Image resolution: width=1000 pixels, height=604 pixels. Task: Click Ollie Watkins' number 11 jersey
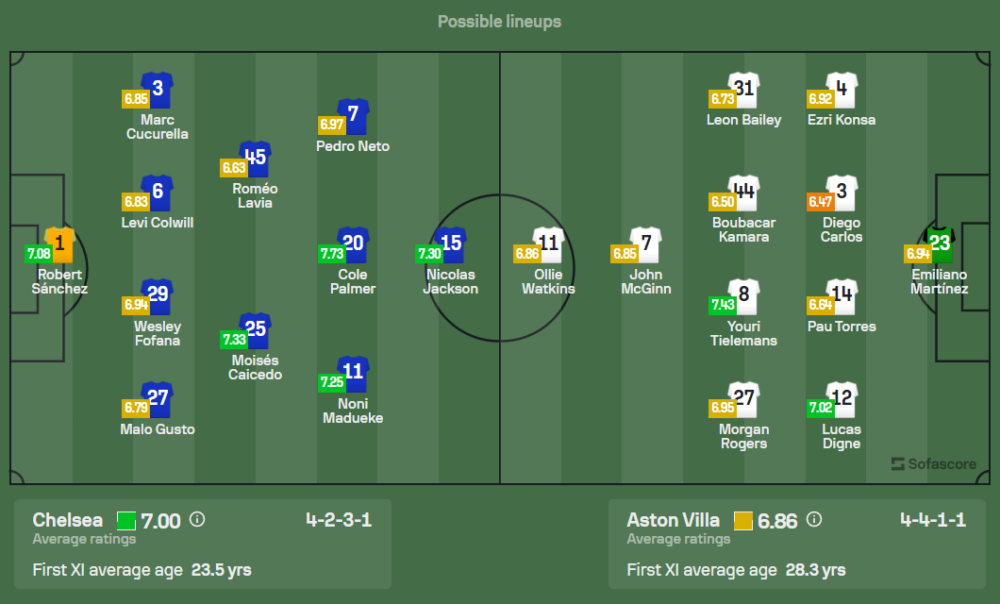click(549, 243)
